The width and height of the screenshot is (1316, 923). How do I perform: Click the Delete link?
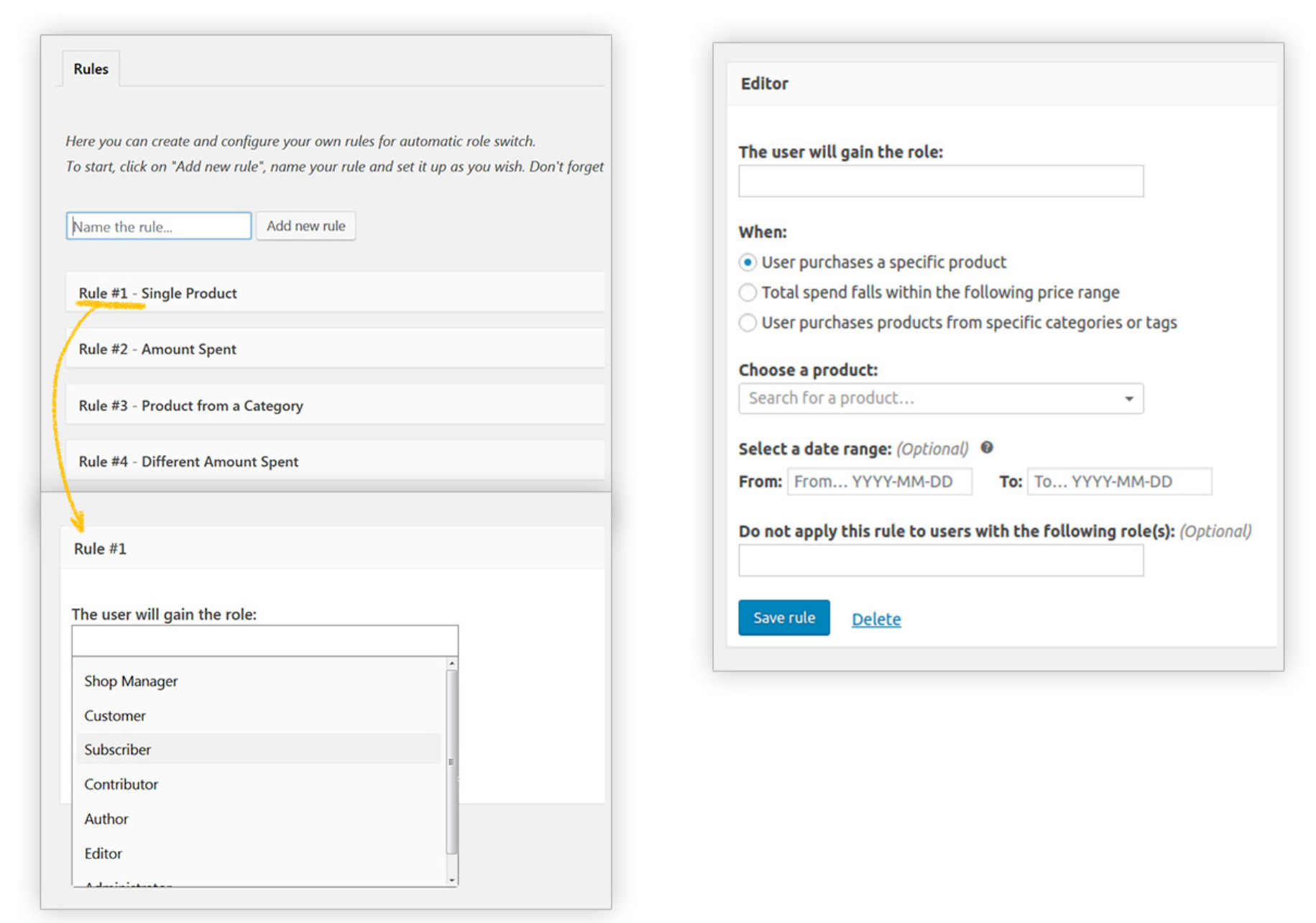pyautogui.click(x=875, y=619)
